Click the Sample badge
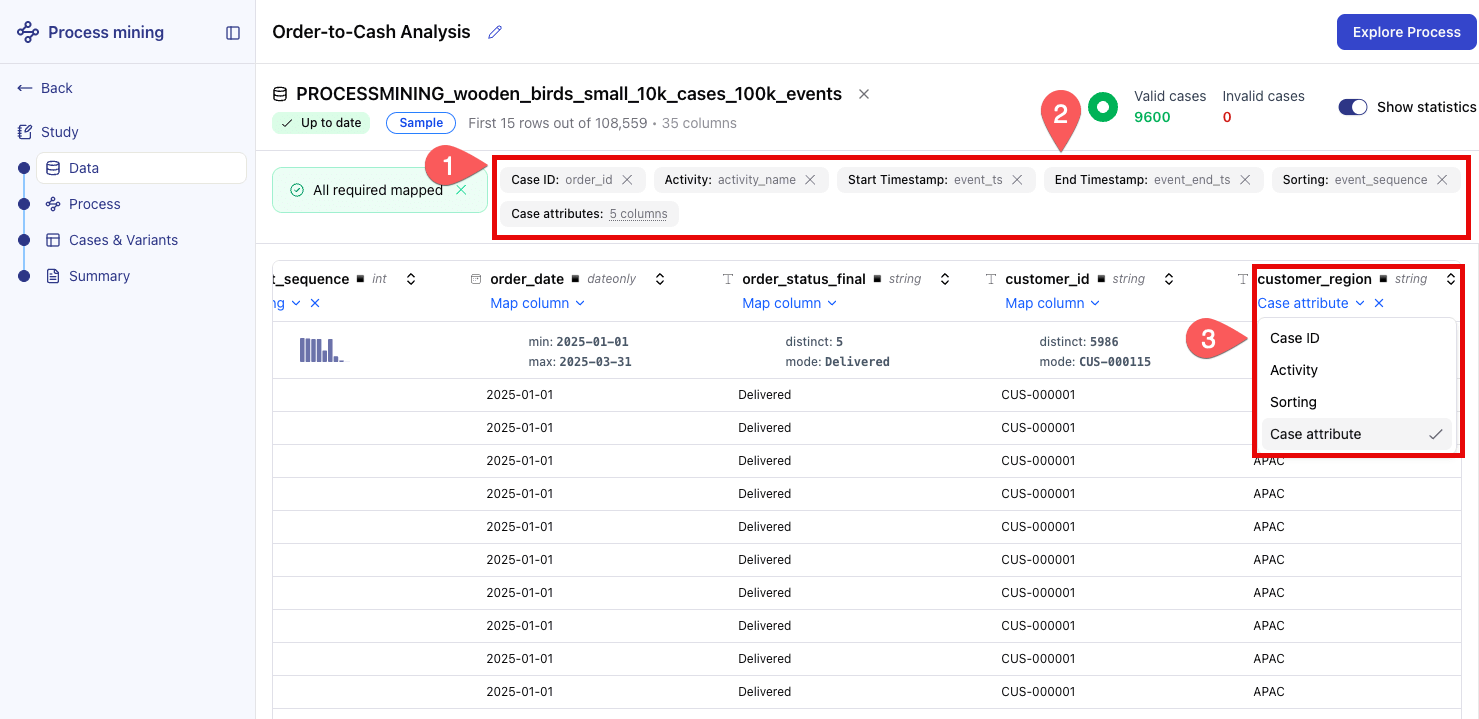Image resolution: width=1479 pixels, height=719 pixels. pyautogui.click(x=421, y=123)
